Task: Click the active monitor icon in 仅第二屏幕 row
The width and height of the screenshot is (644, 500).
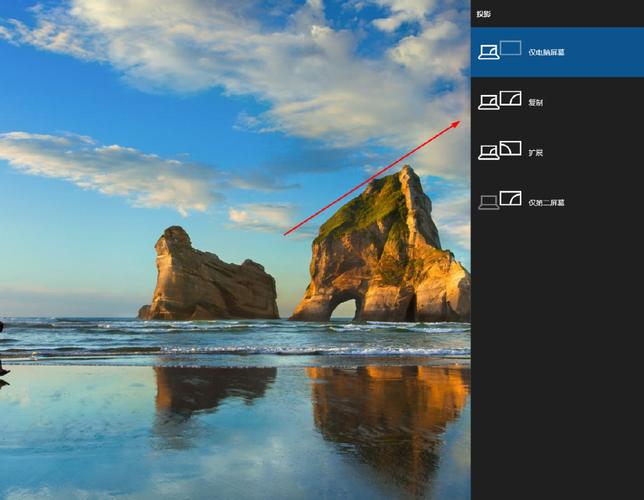Action: (511, 198)
